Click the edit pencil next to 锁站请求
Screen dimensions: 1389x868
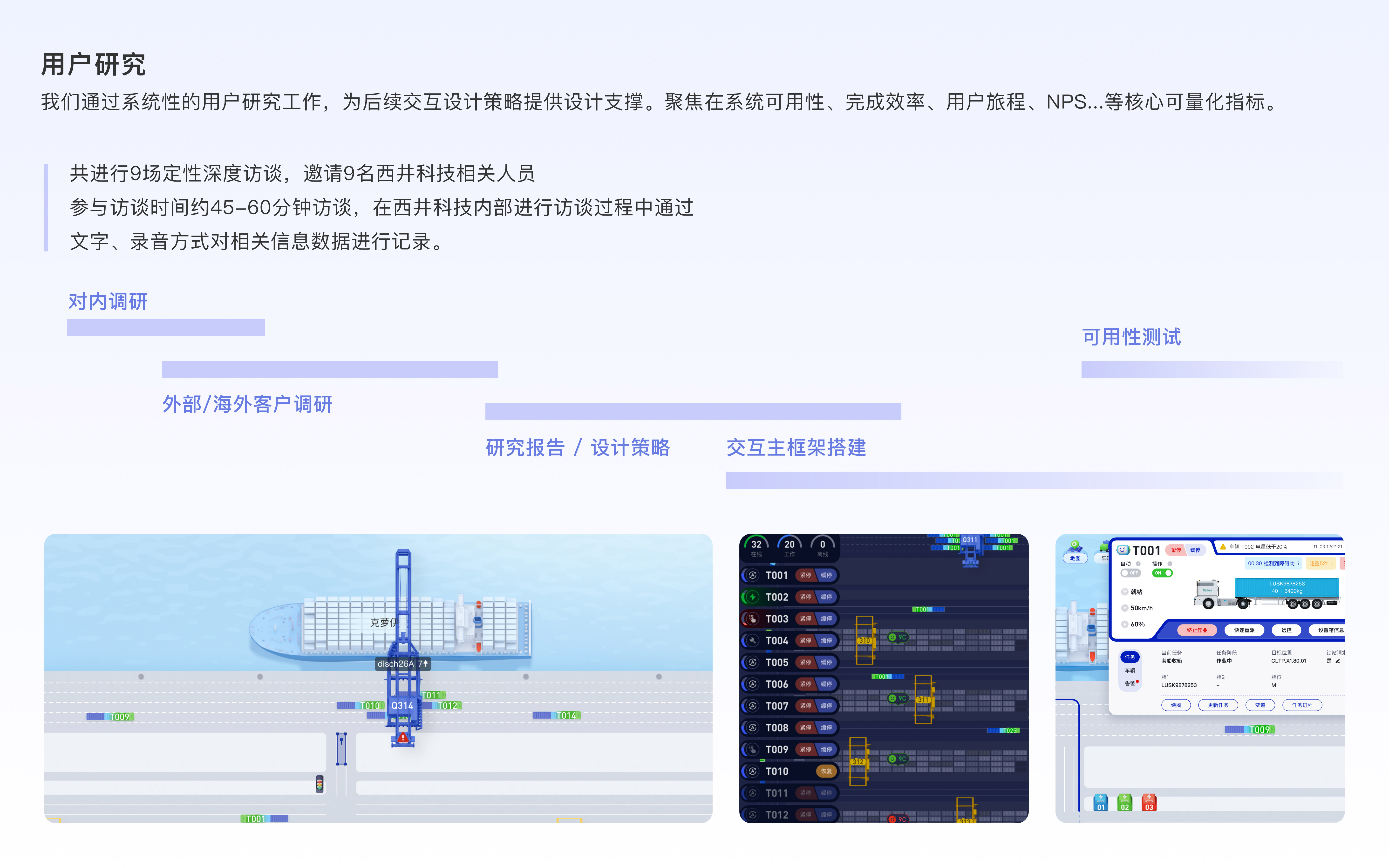click(1338, 661)
